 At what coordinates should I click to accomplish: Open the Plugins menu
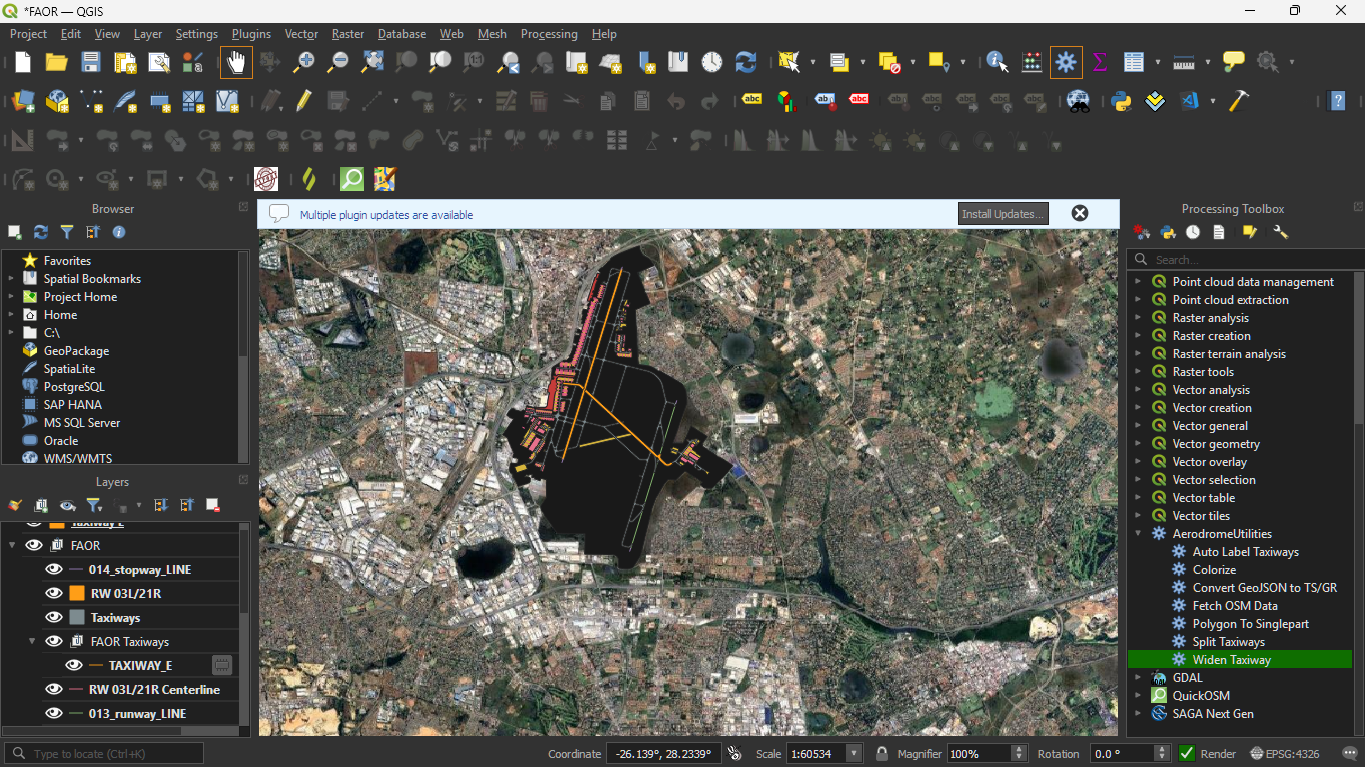tap(251, 34)
